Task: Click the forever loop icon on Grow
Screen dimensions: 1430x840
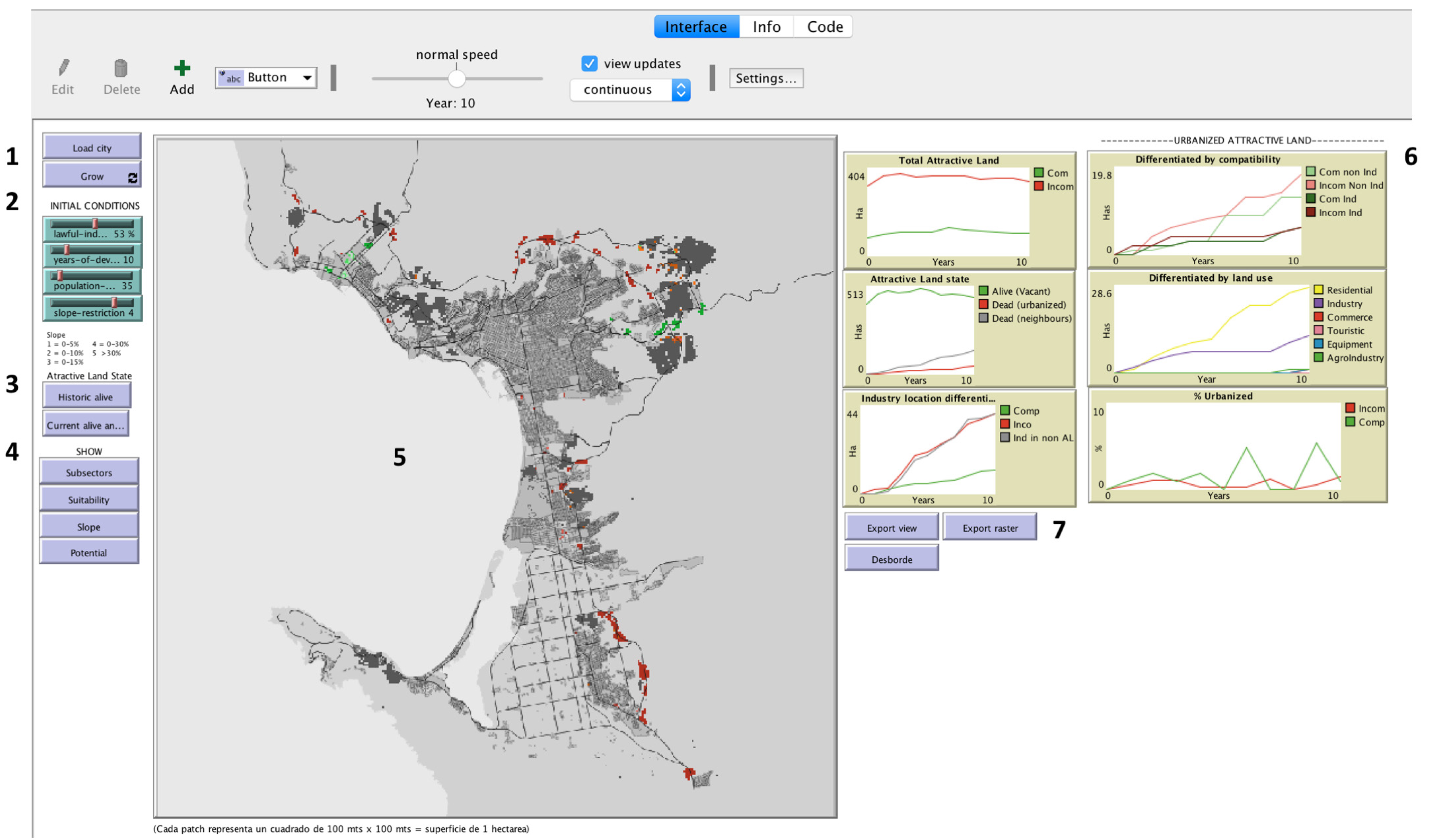Action: 133,177
